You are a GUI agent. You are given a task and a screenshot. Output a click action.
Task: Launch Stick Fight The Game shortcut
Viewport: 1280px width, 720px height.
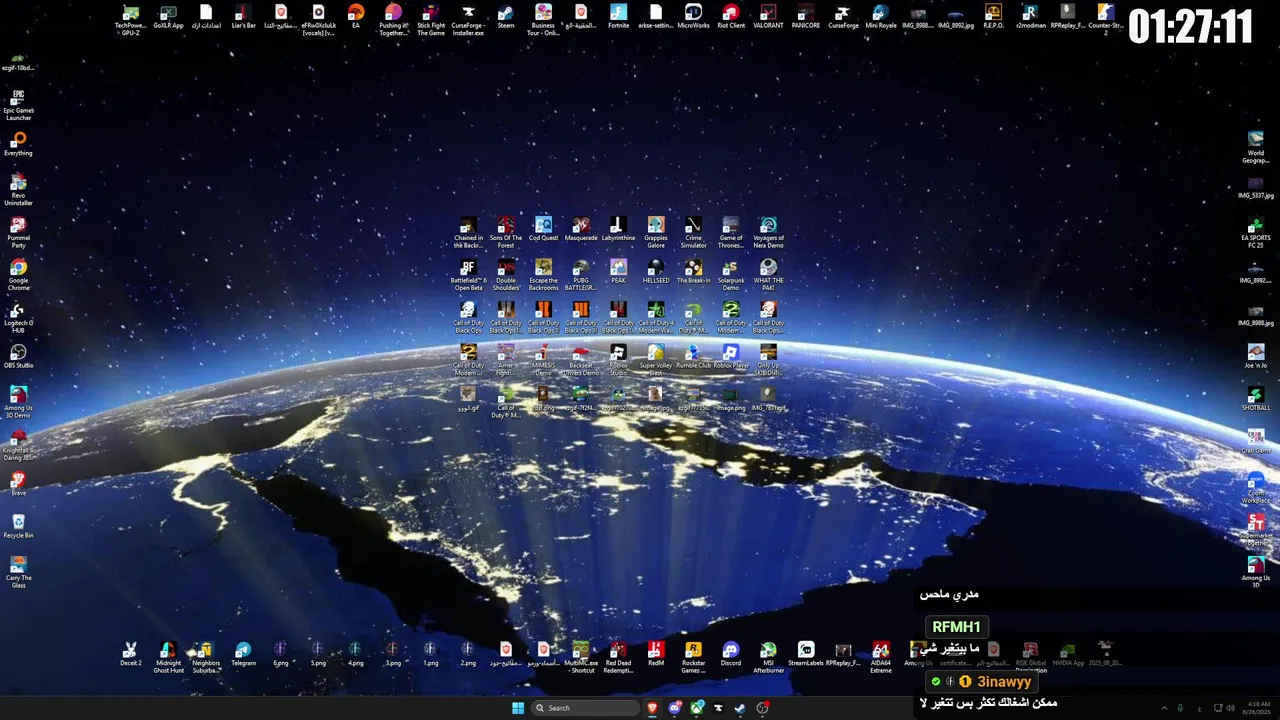click(x=431, y=20)
